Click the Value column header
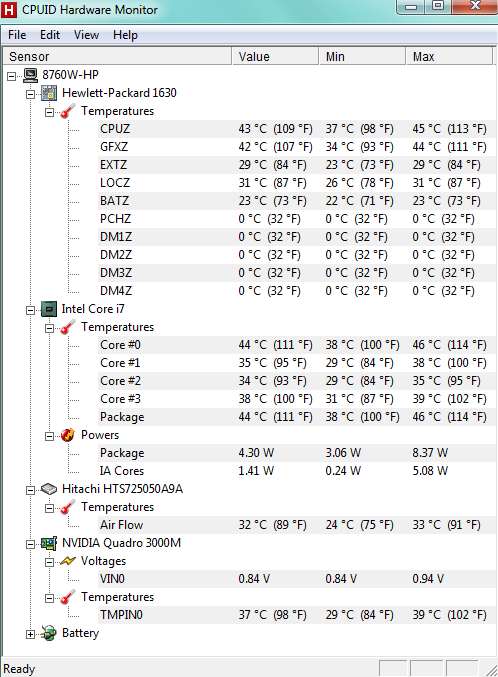The height and width of the screenshot is (677, 498). [x=276, y=57]
